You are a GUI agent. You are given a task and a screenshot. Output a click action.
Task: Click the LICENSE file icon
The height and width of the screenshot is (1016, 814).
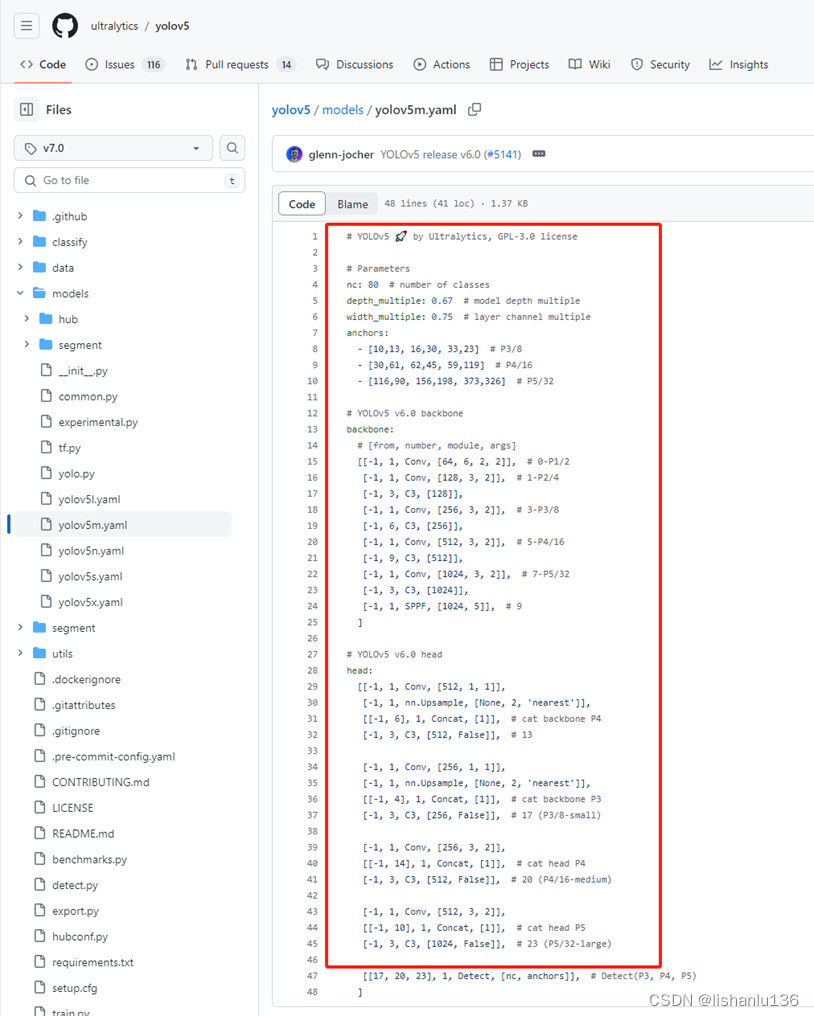40,807
